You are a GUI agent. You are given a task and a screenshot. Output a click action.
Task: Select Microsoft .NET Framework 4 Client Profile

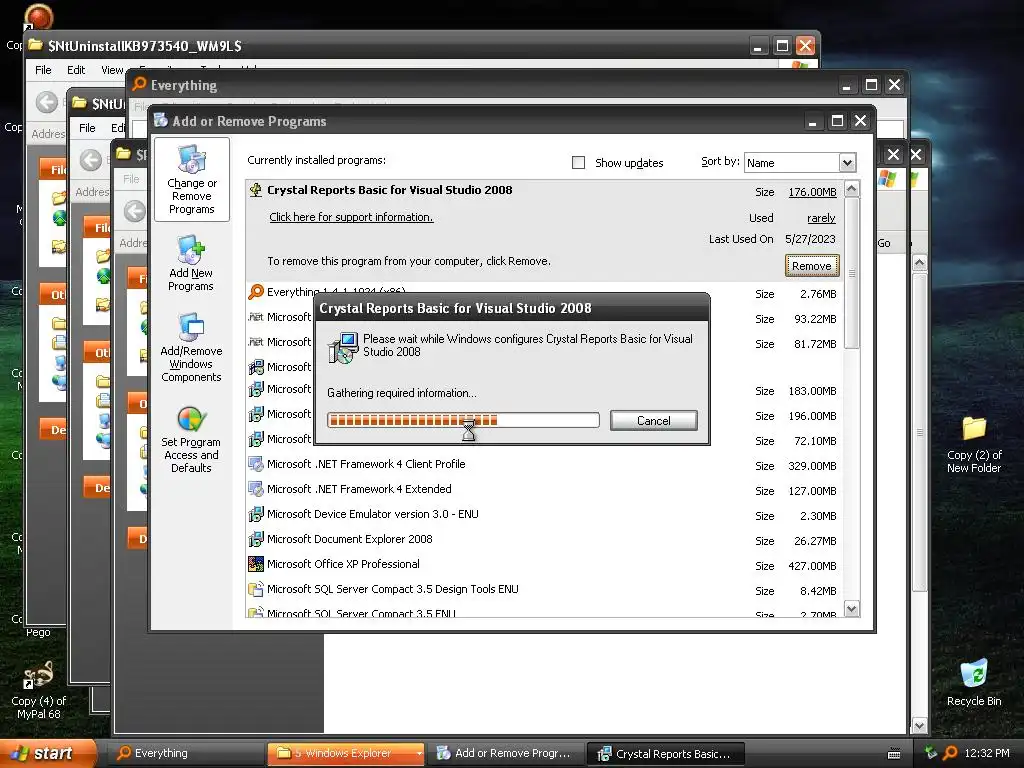pyautogui.click(x=366, y=464)
